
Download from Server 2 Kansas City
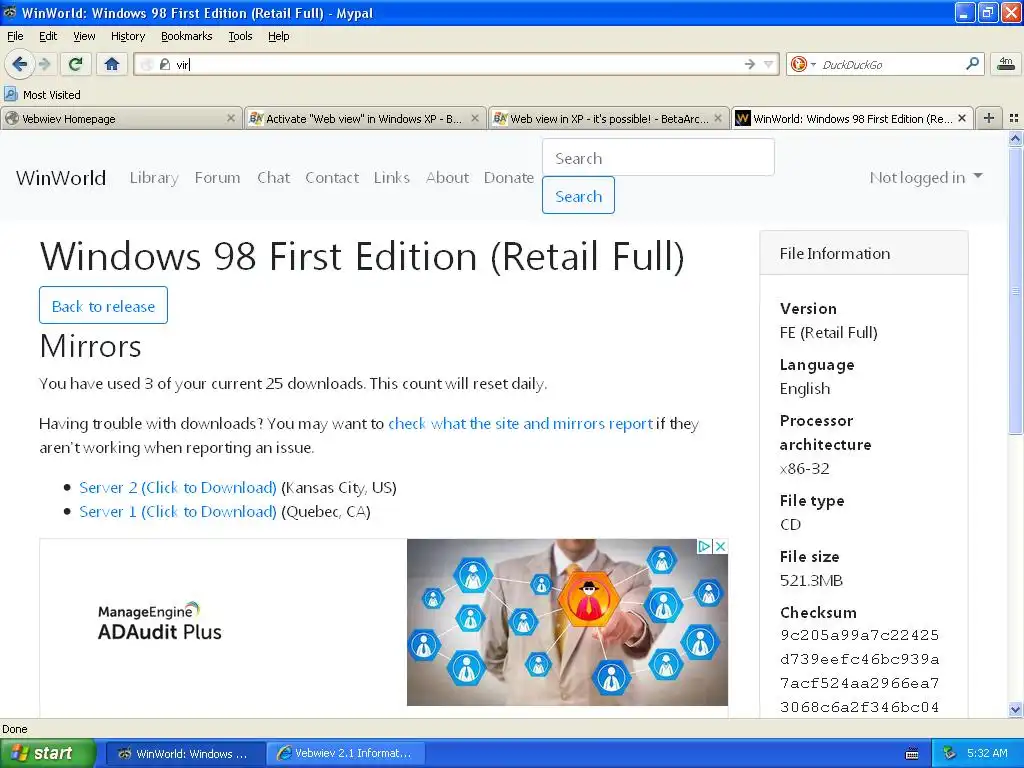point(178,487)
